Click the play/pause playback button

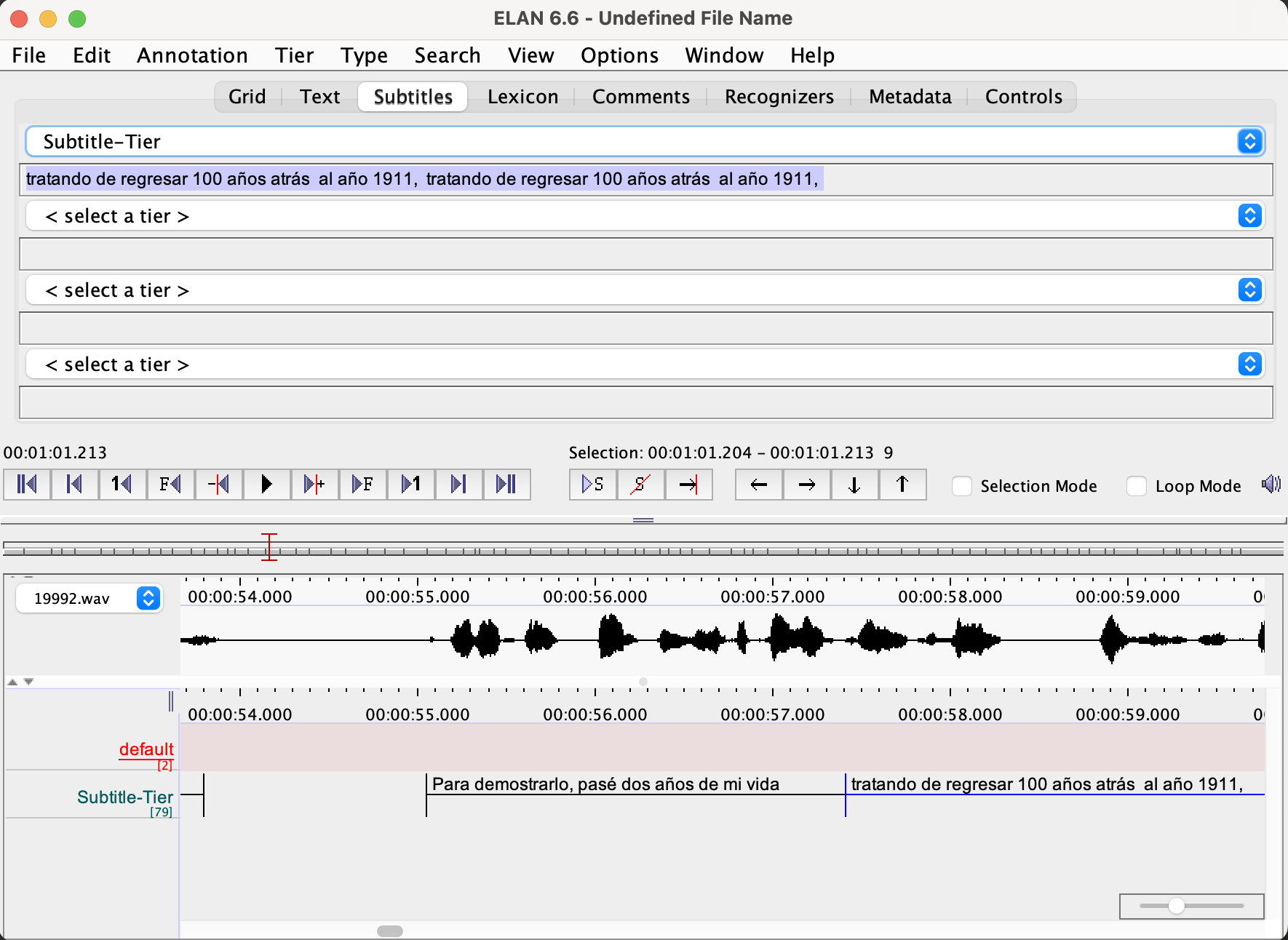tap(266, 485)
